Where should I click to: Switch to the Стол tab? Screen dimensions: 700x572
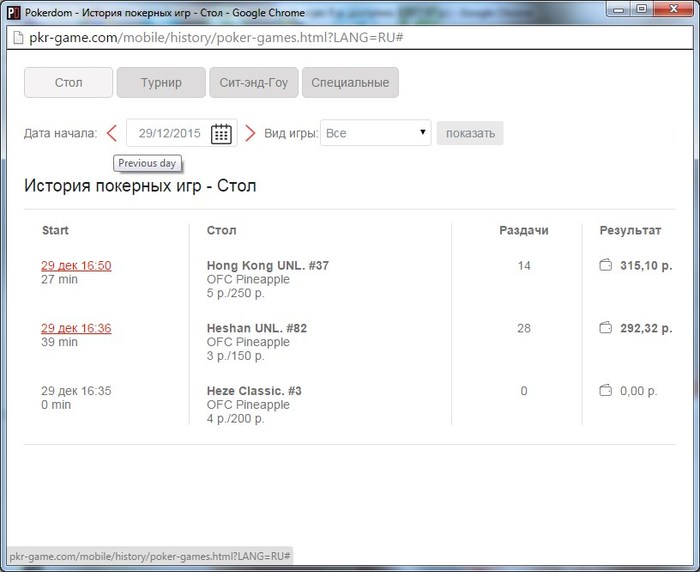pyautogui.click(x=68, y=83)
